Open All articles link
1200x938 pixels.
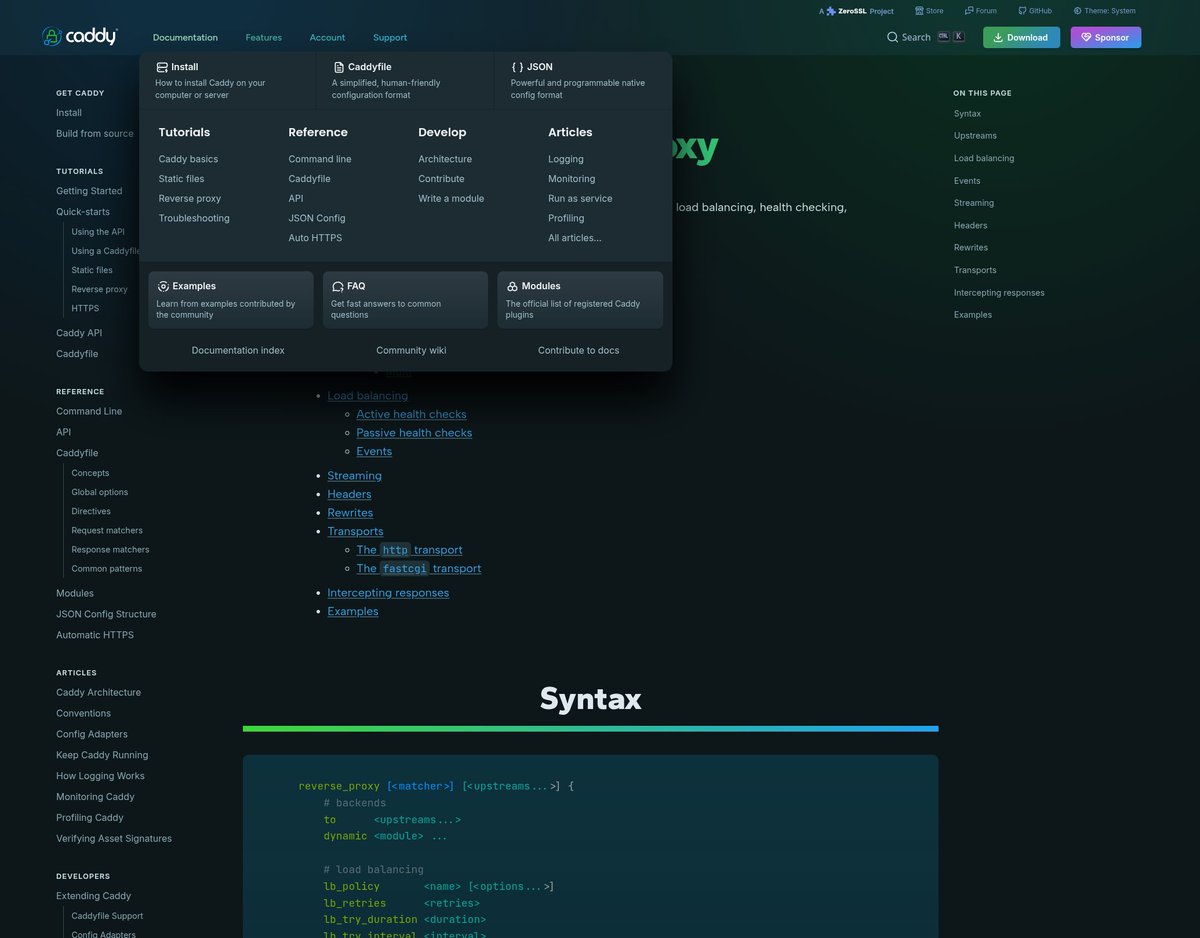click(x=575, y=238)
